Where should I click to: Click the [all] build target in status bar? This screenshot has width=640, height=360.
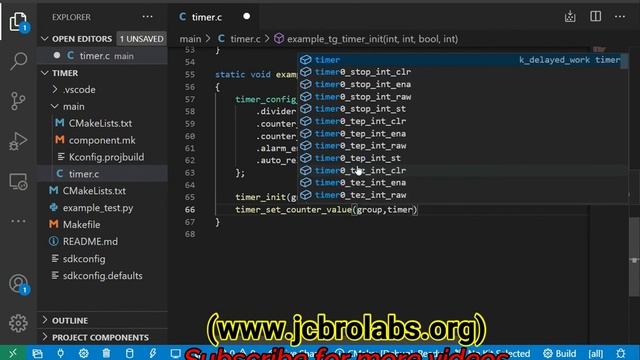[596, 353]
